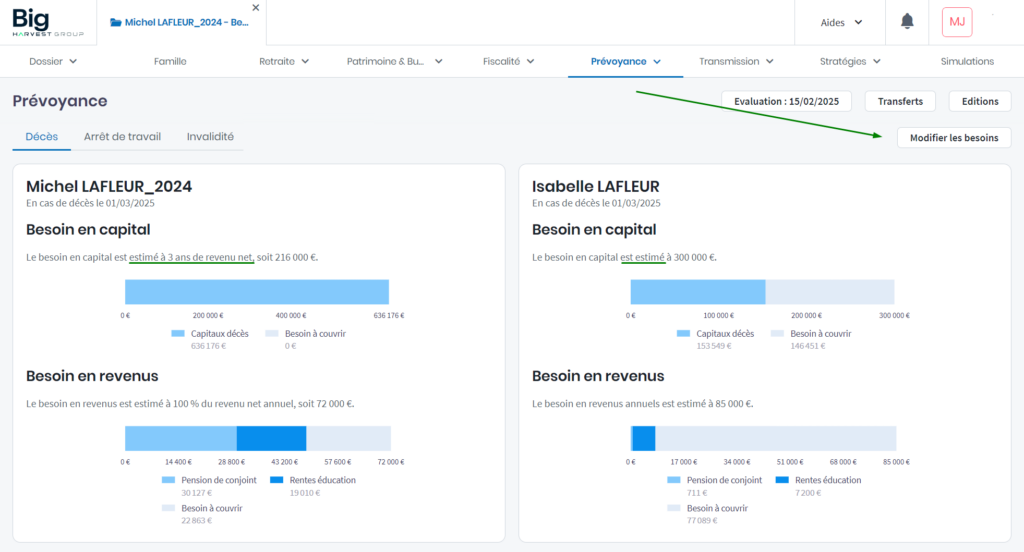Open the Editions button

pos(980,101)
